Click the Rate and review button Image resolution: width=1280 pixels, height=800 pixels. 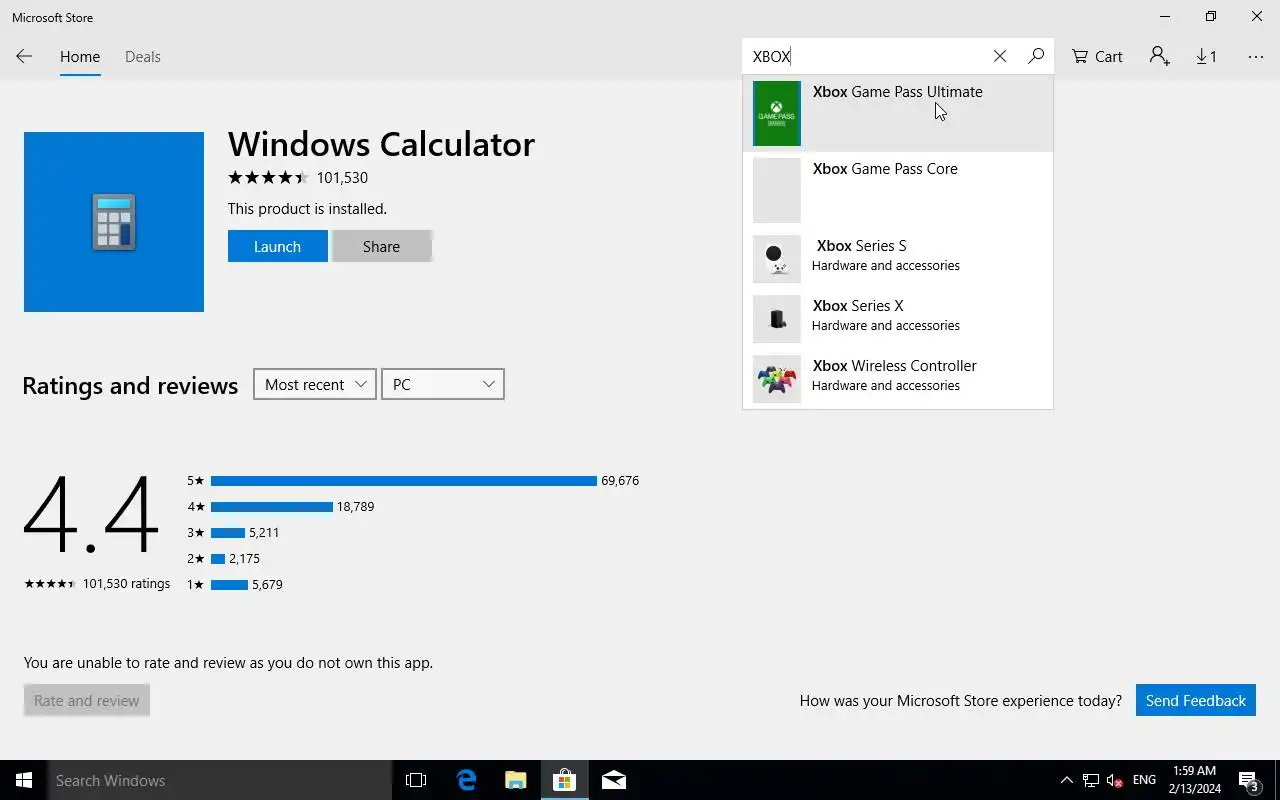87,700
